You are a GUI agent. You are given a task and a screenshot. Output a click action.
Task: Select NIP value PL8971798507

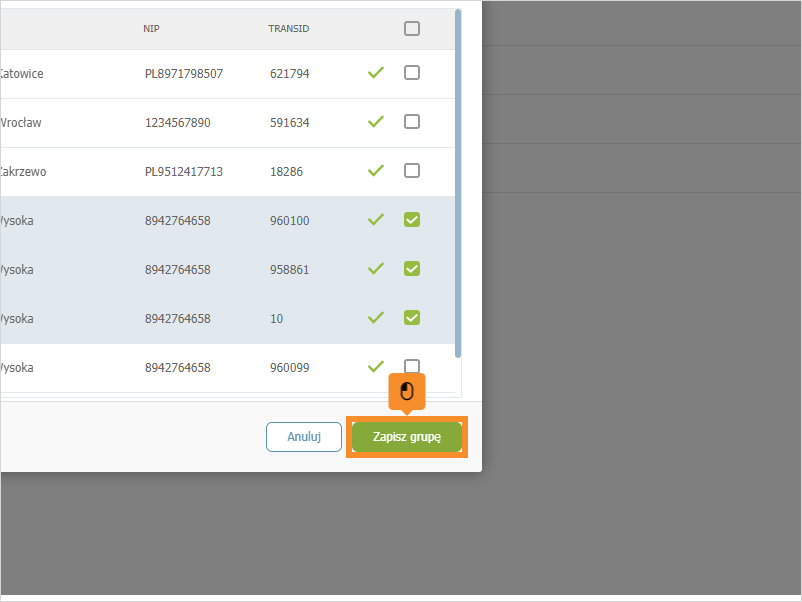pyautogui.click(x=184, y=74)
